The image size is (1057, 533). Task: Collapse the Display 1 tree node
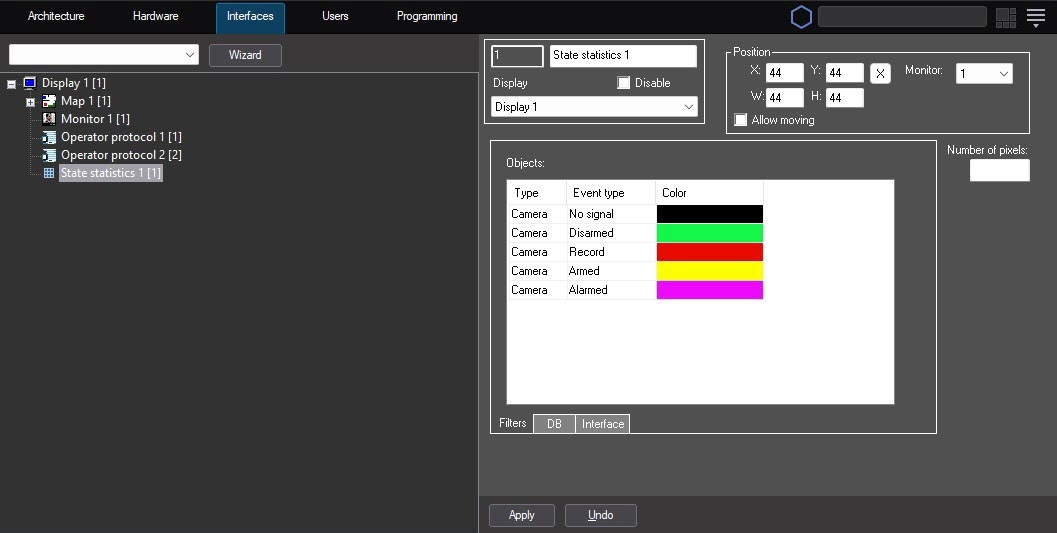(x=11, y=83)
